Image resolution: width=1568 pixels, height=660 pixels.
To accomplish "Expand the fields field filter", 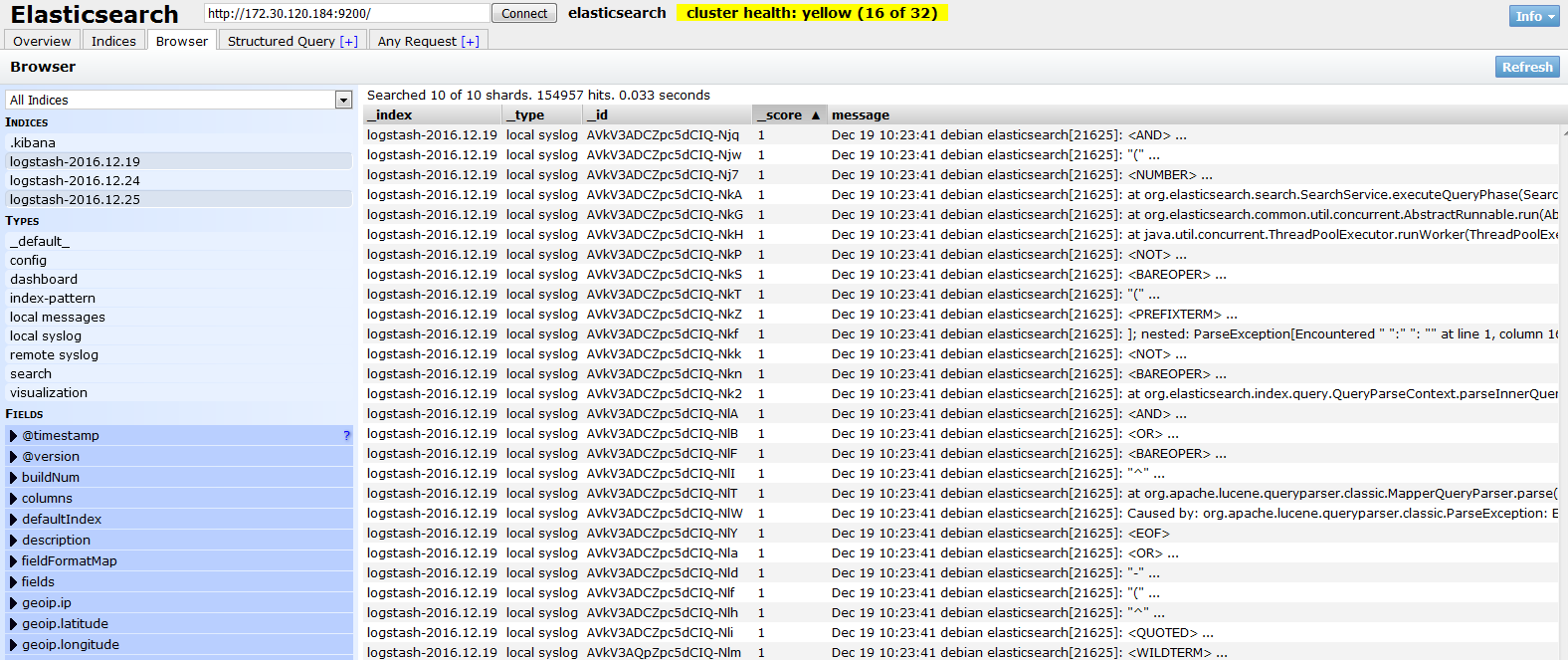I will [179, 581].
